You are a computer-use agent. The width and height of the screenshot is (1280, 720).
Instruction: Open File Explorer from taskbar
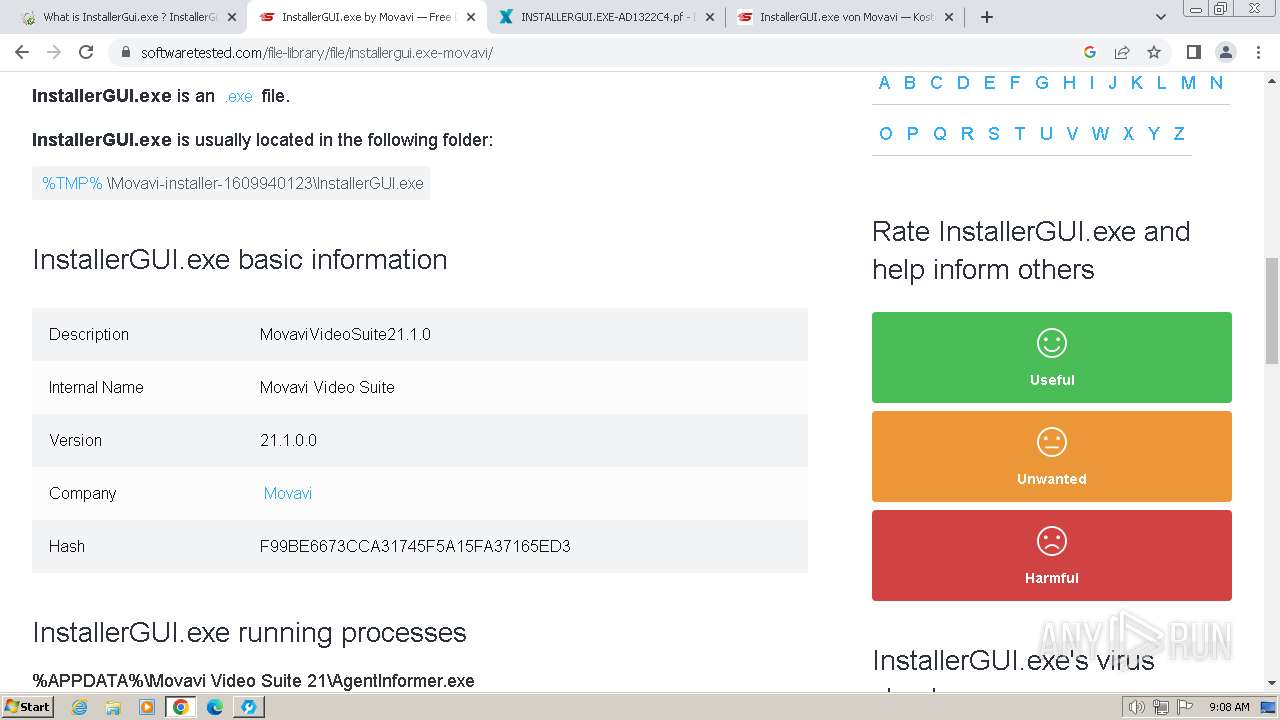point(113,707)
